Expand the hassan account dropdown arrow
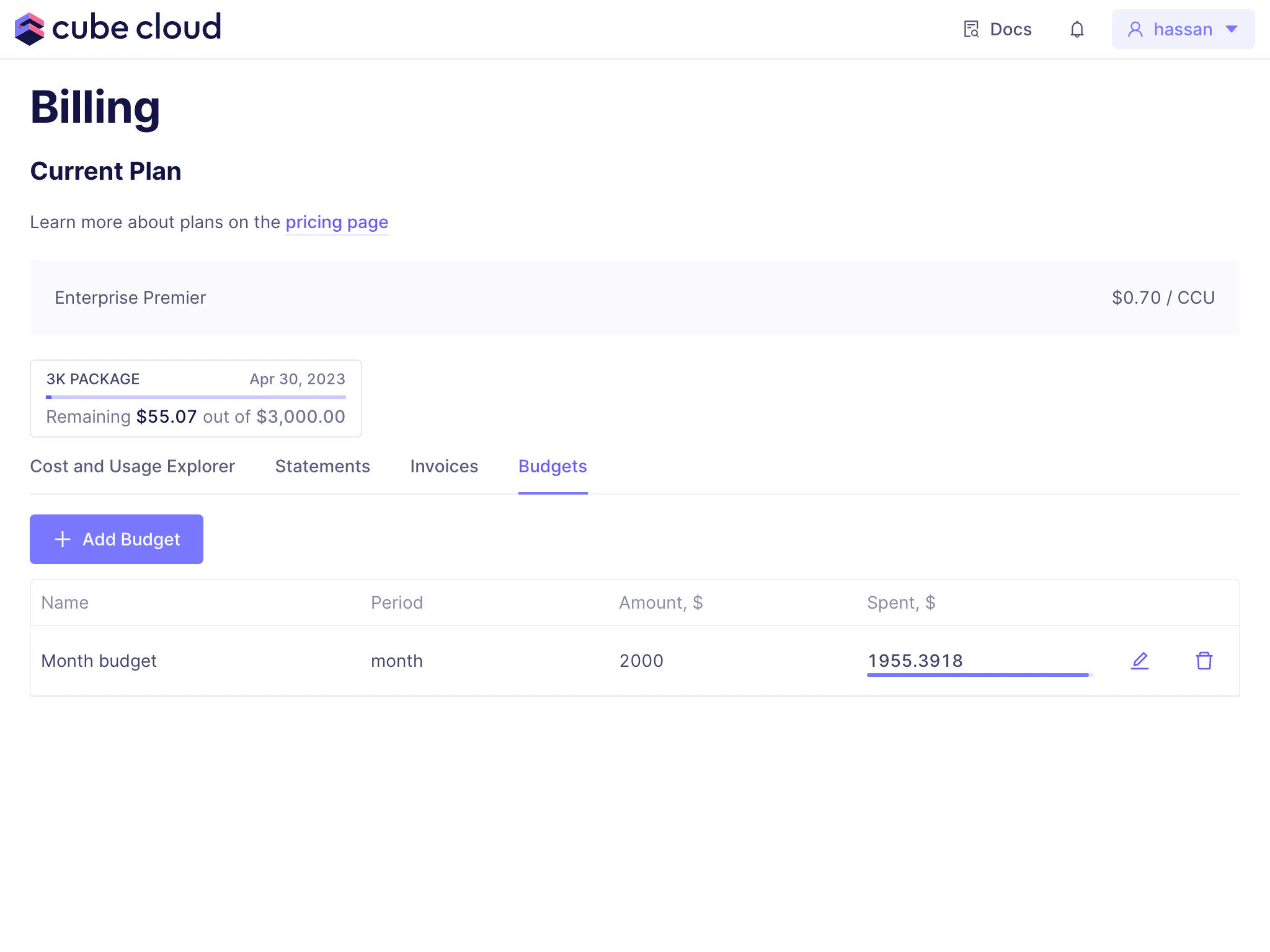This screenshot has width=1270, height=952. [x=1232, y=29]
